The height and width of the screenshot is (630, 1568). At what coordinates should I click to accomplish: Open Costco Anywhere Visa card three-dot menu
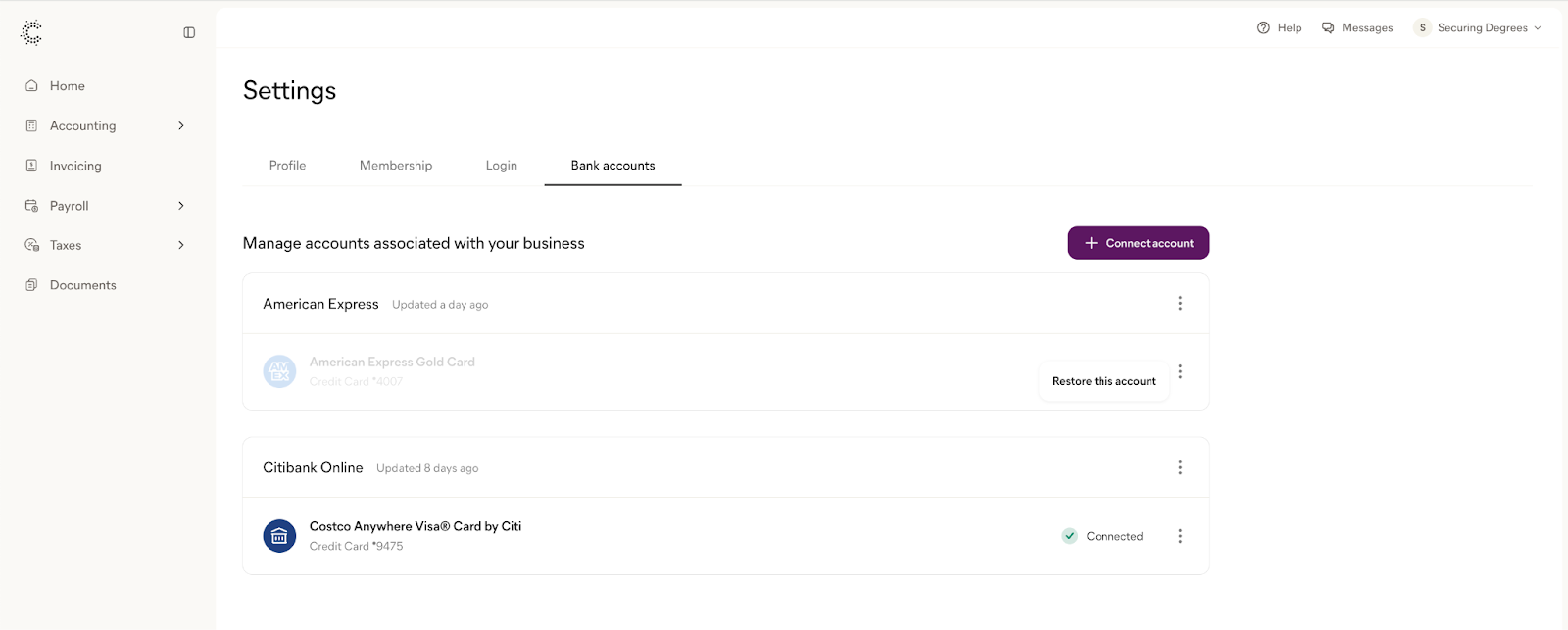(x=1180, y=536)
